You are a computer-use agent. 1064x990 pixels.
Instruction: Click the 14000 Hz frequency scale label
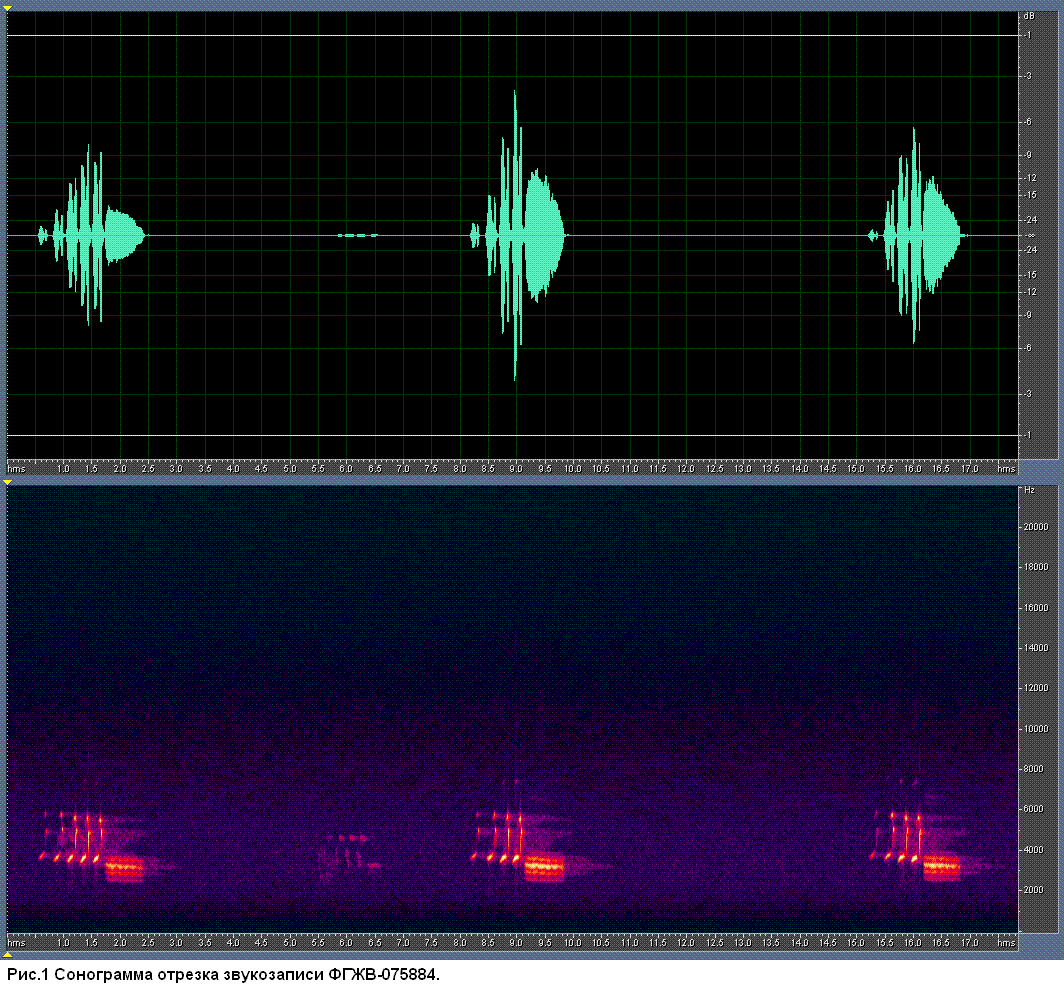pos(1036,647)
